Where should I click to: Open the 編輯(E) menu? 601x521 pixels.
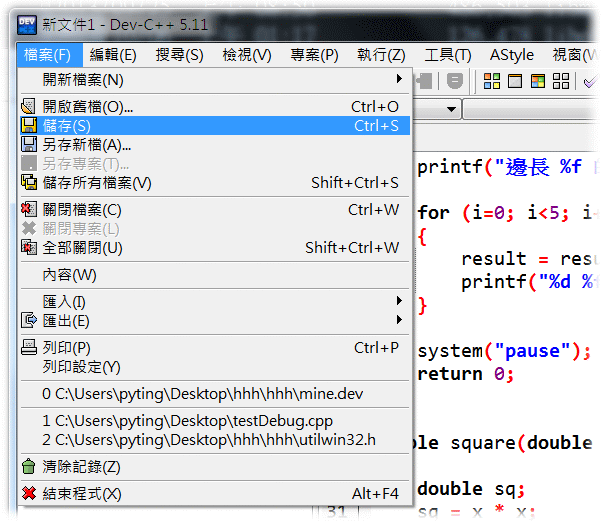pyautogui.click(x=113, y=55)
